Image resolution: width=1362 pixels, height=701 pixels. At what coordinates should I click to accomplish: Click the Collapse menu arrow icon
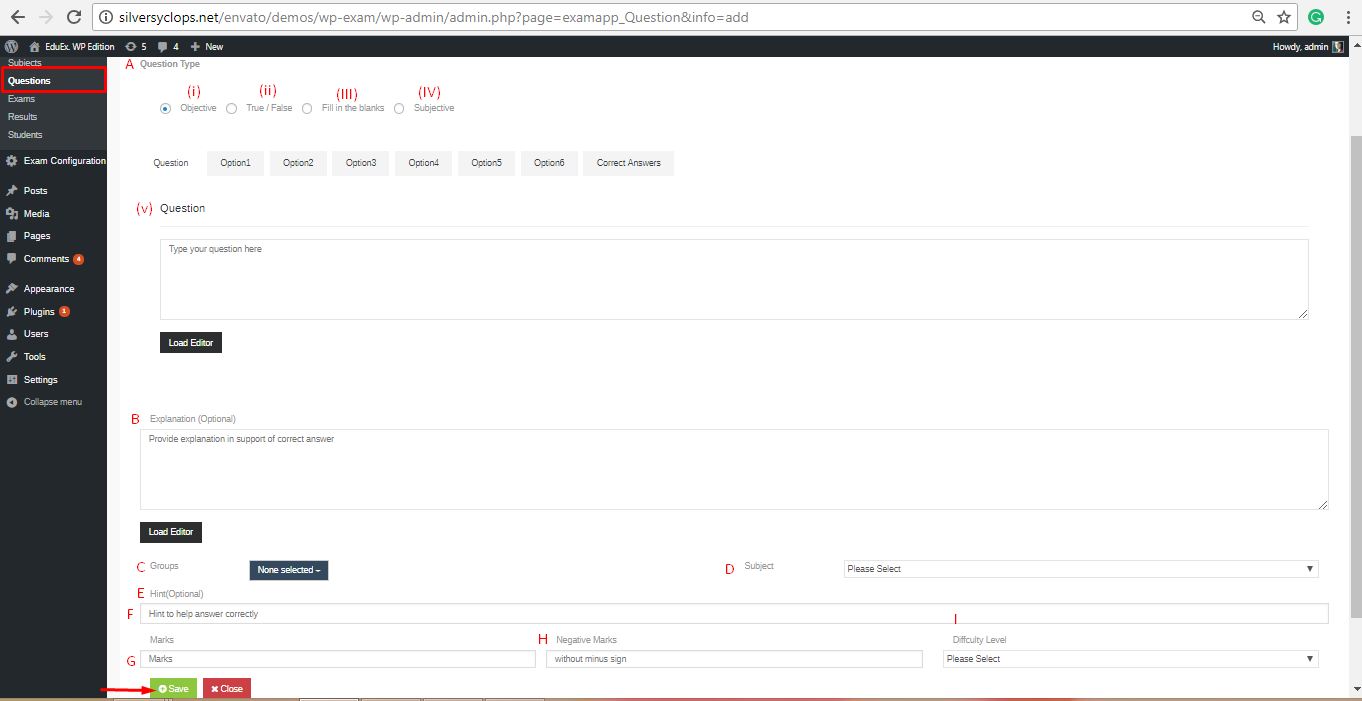(x=12, y=402)
